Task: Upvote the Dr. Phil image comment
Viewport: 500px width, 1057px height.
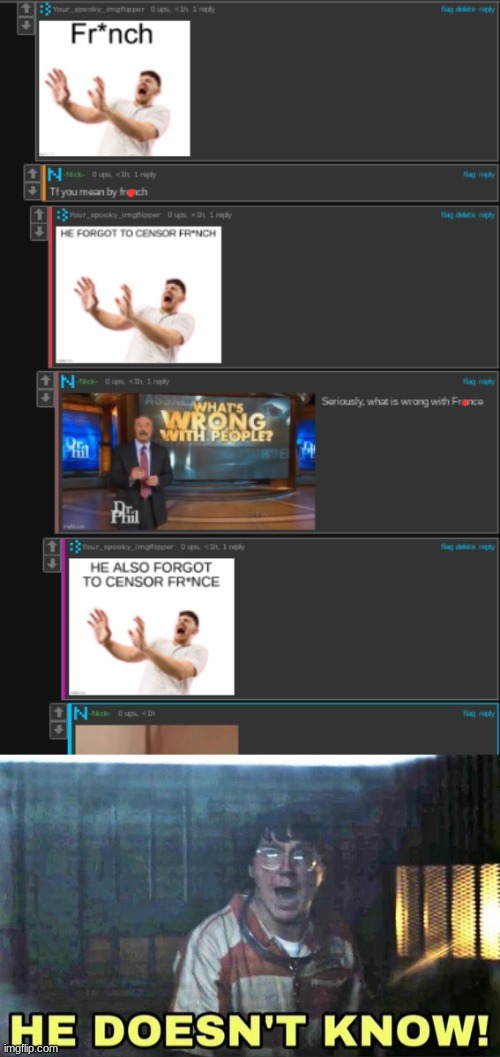Action: [x=44, y=381]
